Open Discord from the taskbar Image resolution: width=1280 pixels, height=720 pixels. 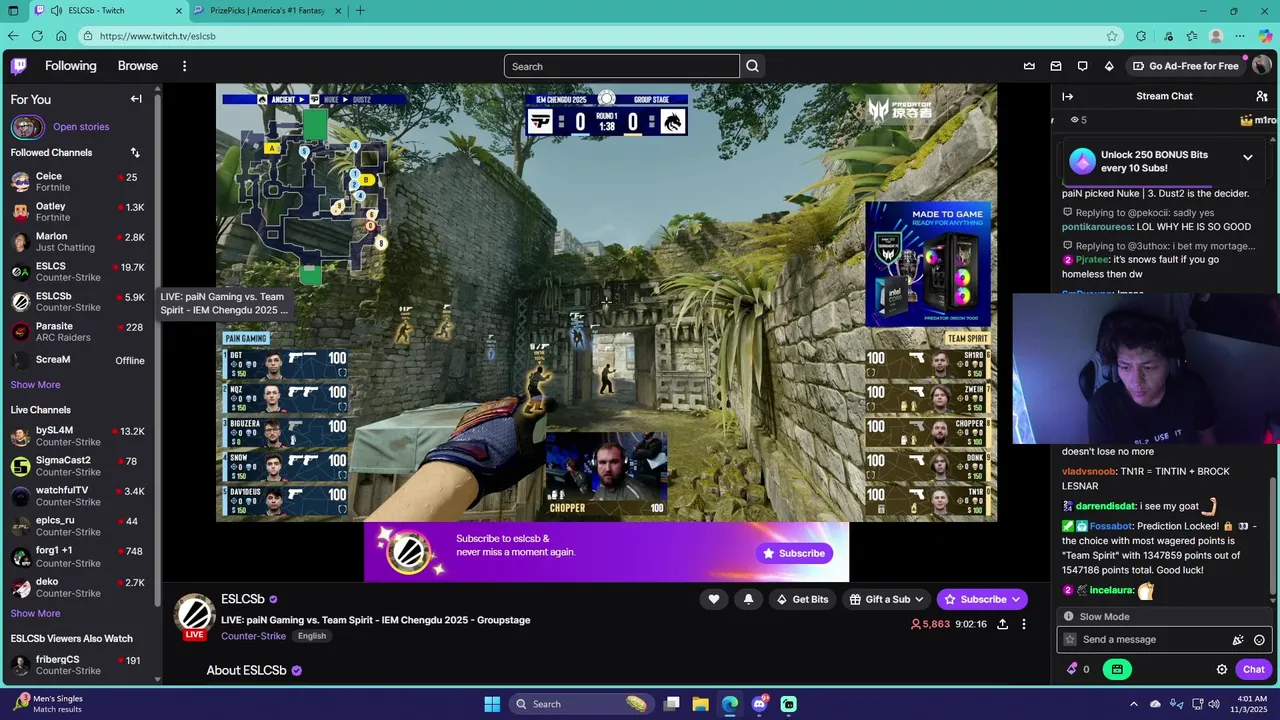click(x=759, y=704)
